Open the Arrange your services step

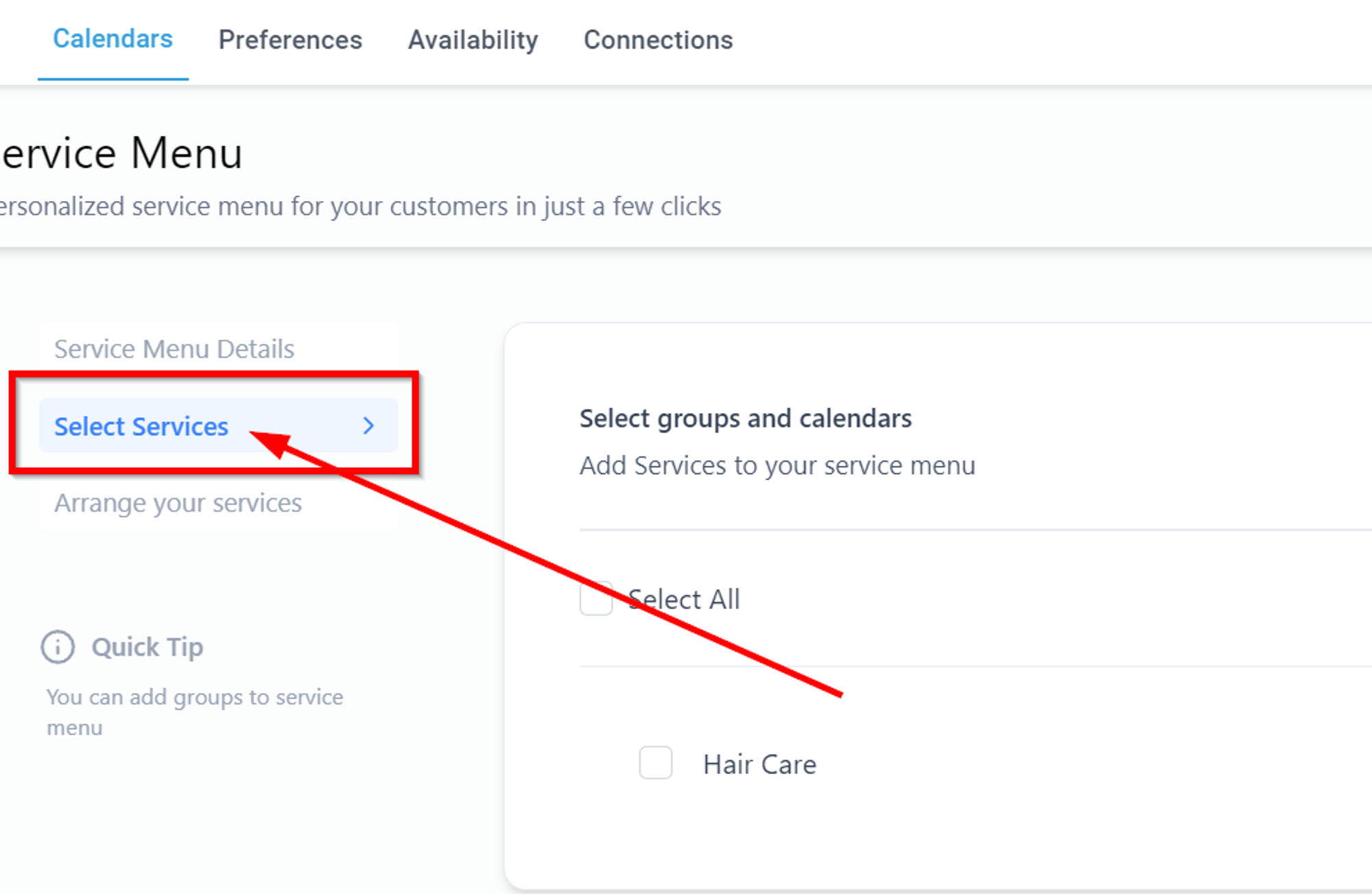(178, 504)
